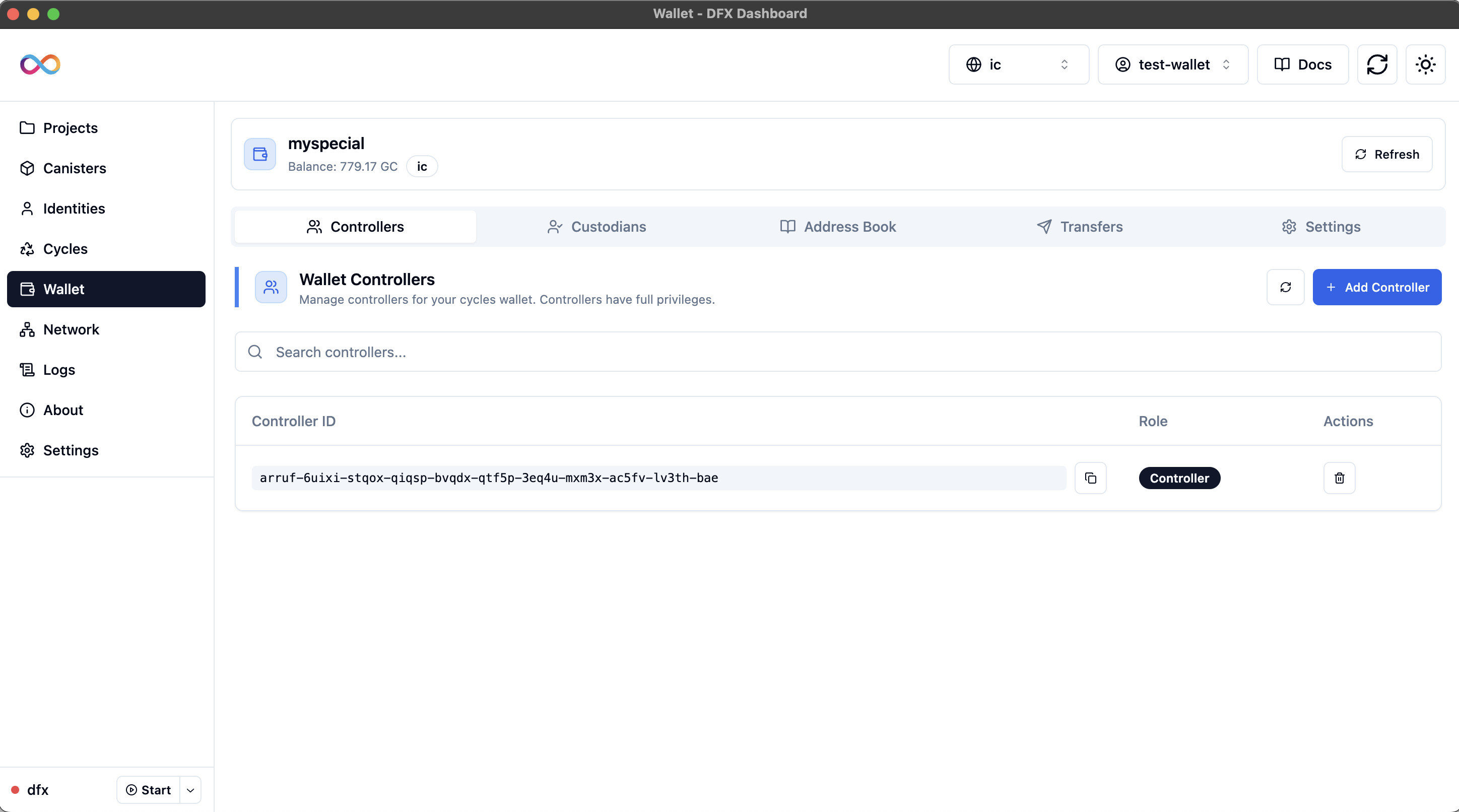Click the Internet Computer infinity logo

click(x=40, y=64)
